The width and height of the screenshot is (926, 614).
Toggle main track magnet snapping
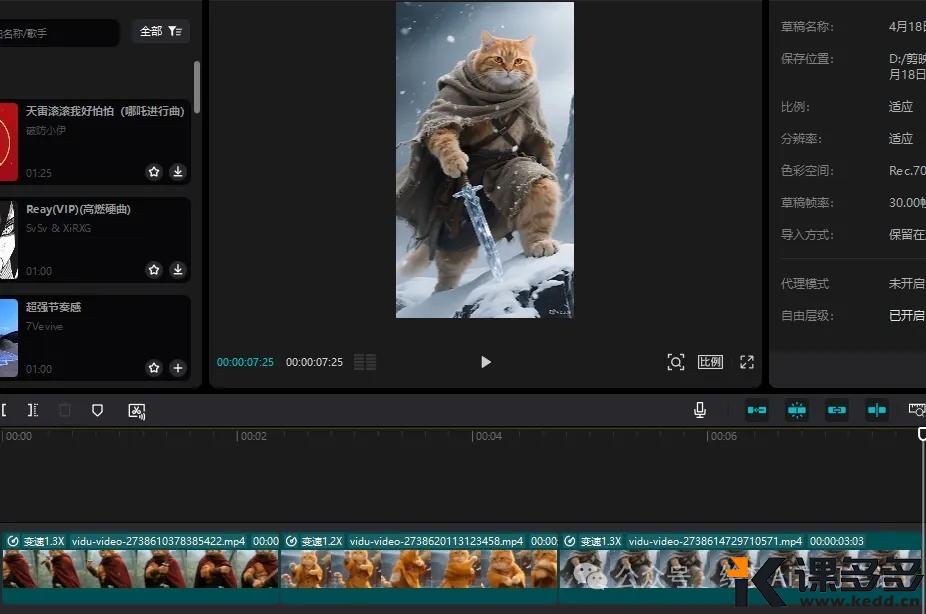pos(757,410)
